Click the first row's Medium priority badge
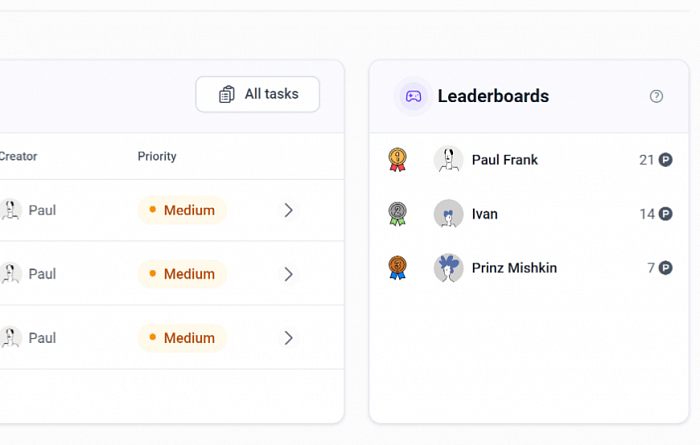The width and height of the screenshot is (700, 445). coord(182,210)
